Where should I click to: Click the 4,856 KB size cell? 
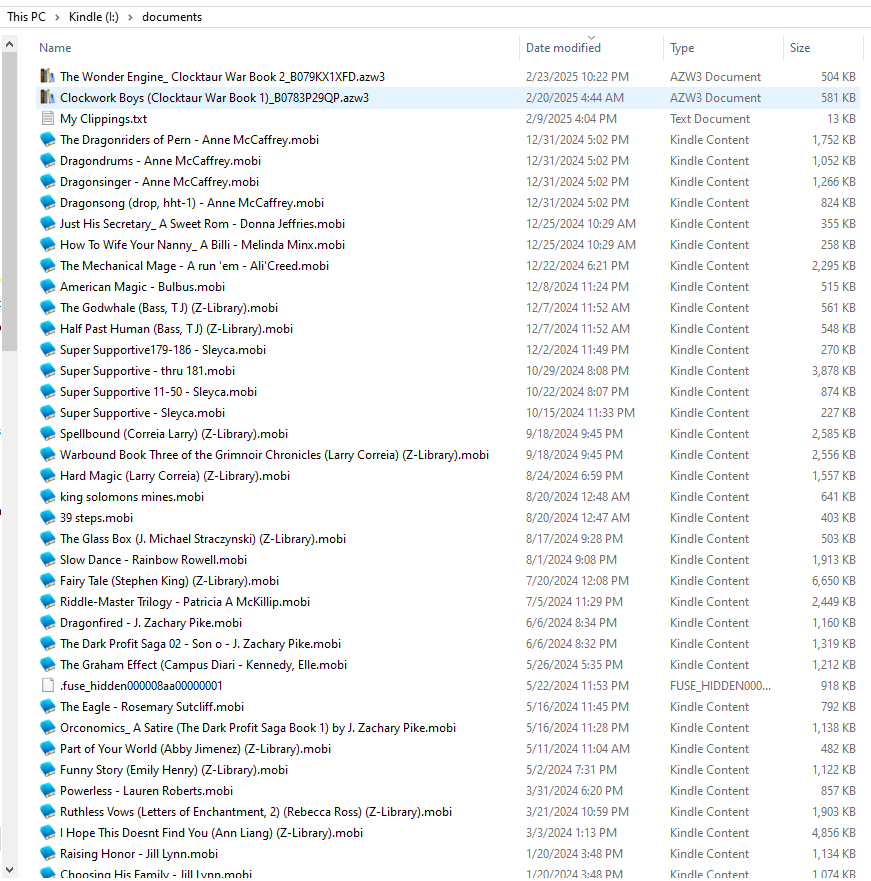tap(833, 833)
